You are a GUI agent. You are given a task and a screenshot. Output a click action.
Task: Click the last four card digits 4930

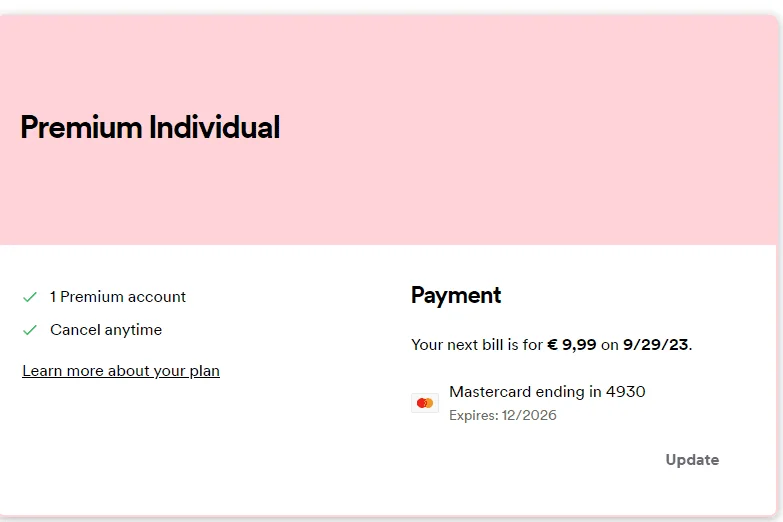click(626, 392)
